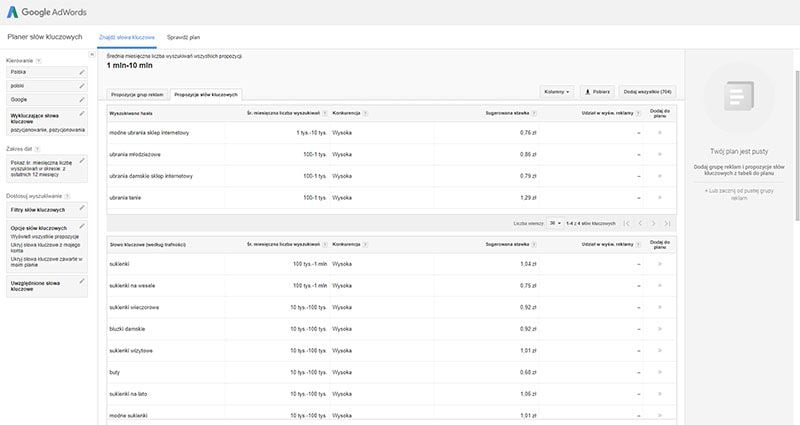Select keyword ubrania tanie
Screen dimensions: 800x425
point(125,197)
